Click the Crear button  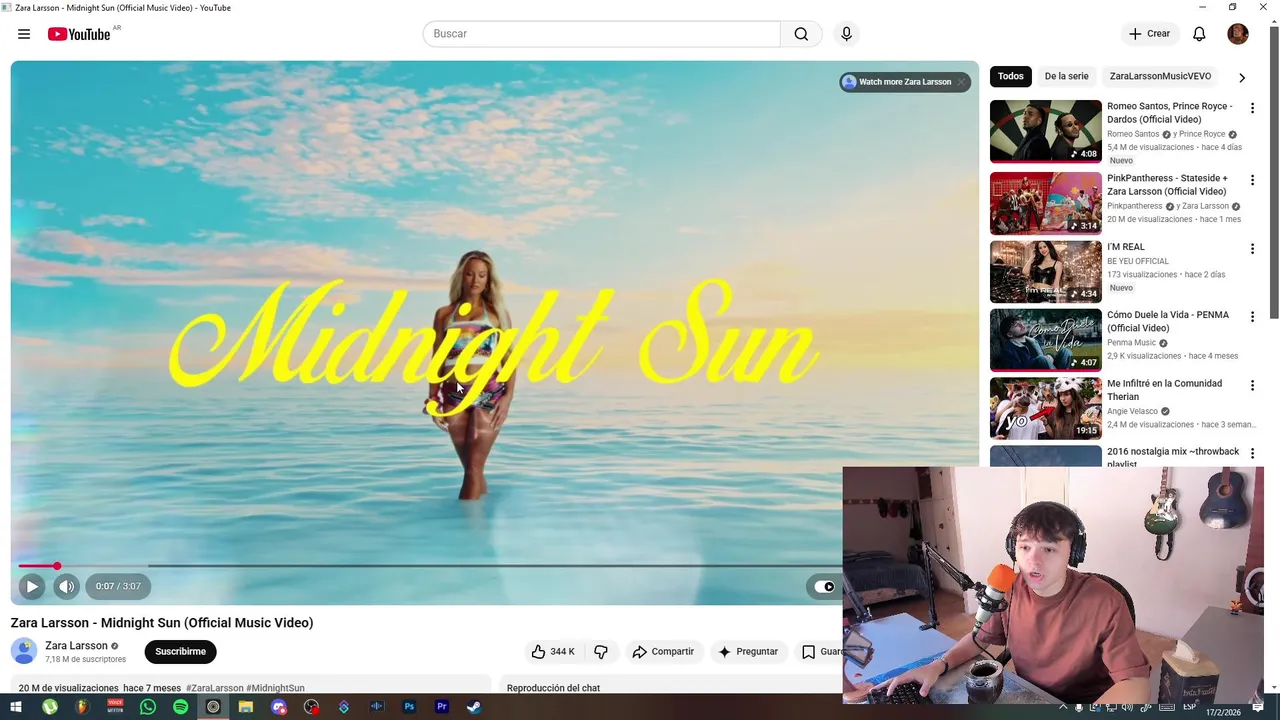point(1149,34)
